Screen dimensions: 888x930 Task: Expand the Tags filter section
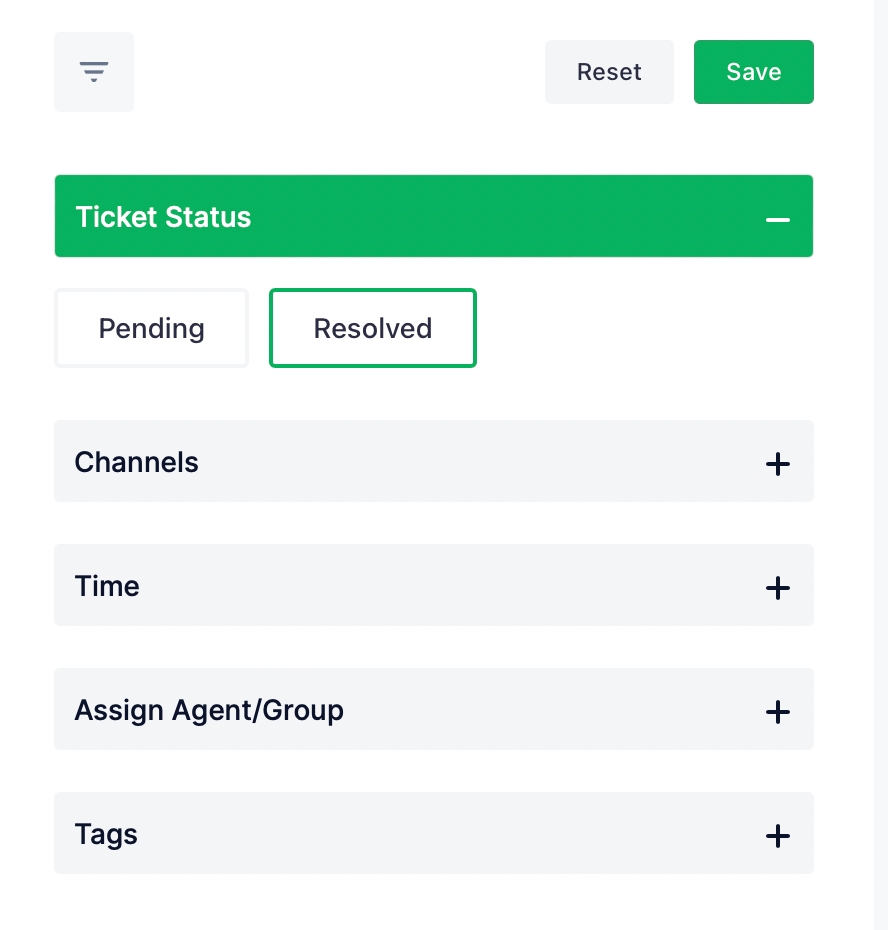pyautogui.click(x=434, y=833)
